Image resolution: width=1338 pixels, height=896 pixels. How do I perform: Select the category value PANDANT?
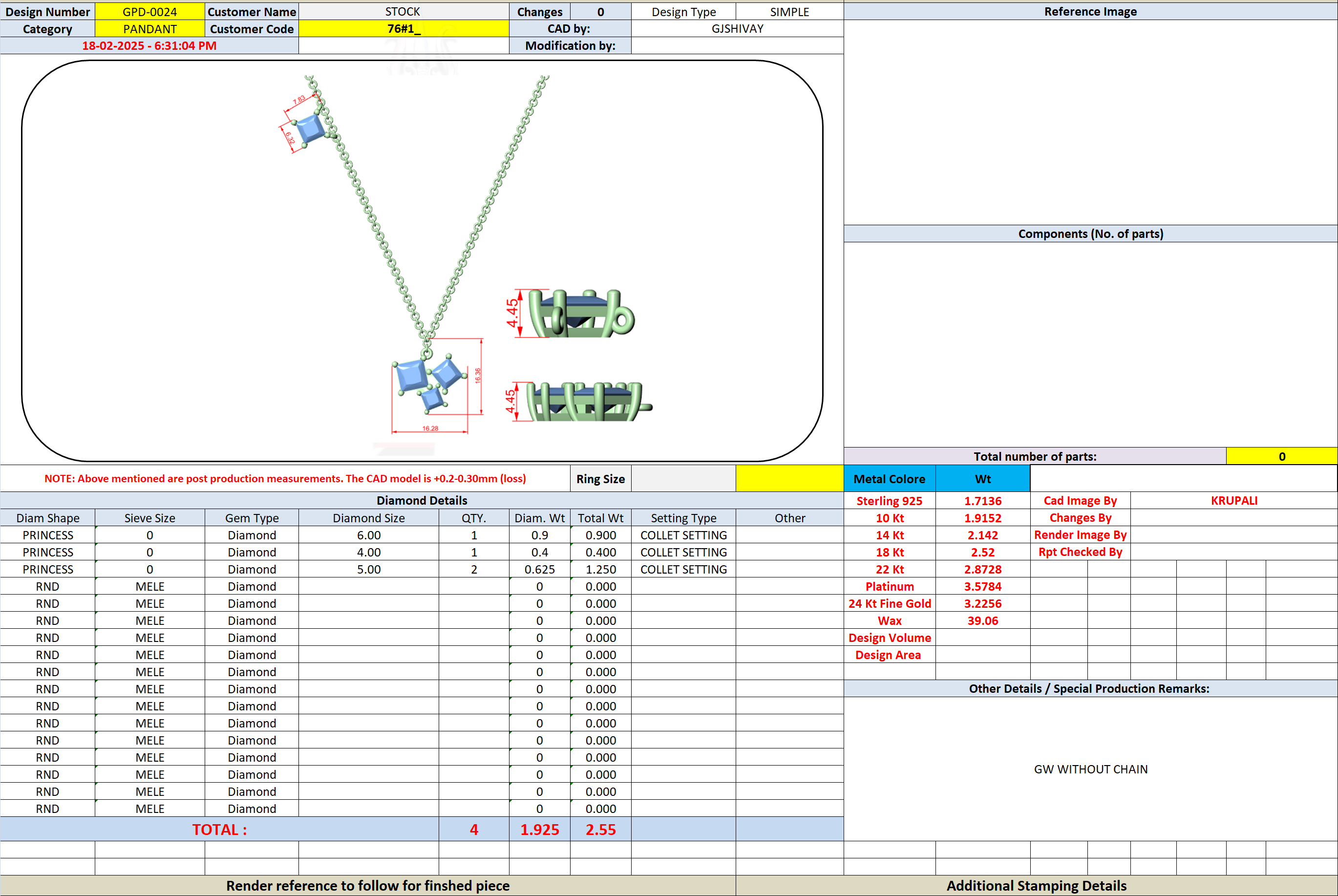pyautogui.click(x=149, y=28)
